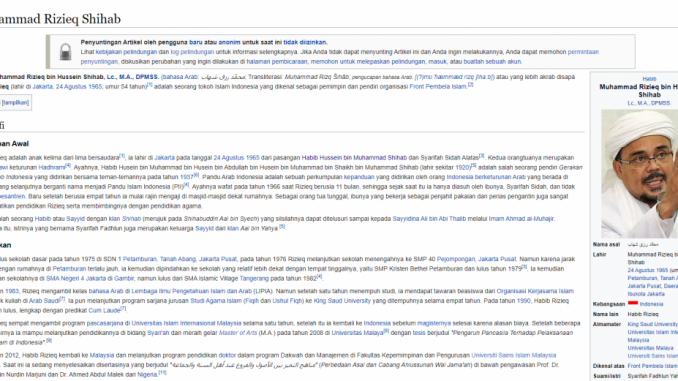Click 'Jakarta, 24 Agustus 1965' link in intro
This screenshot has height=381, width=678.
[67, 86]
